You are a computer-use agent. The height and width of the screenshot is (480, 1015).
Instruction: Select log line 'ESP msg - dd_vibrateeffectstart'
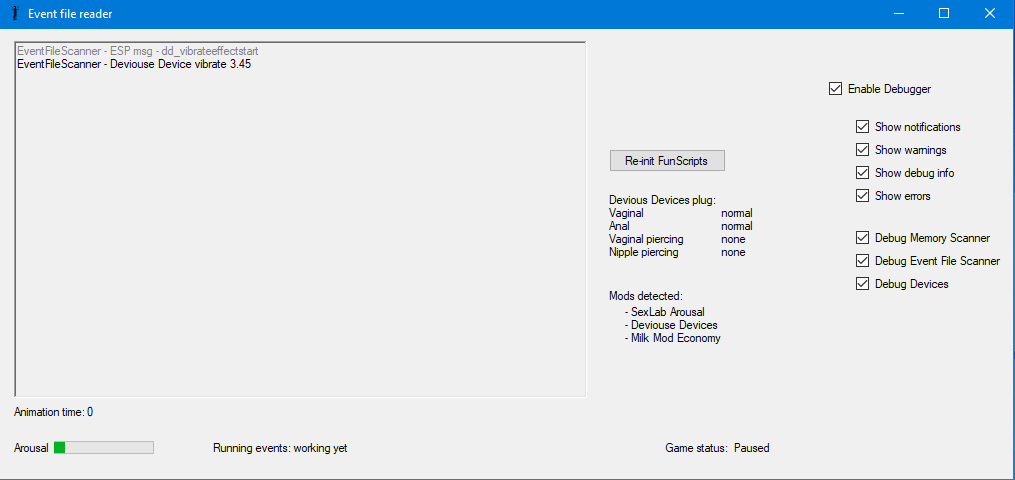pos(139,50)
